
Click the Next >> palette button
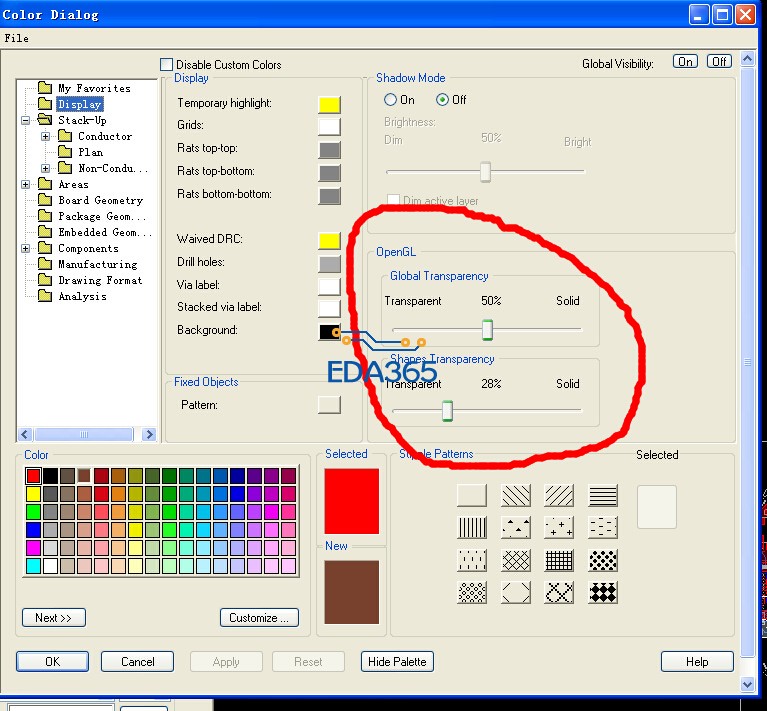click(x=54, y=618)
